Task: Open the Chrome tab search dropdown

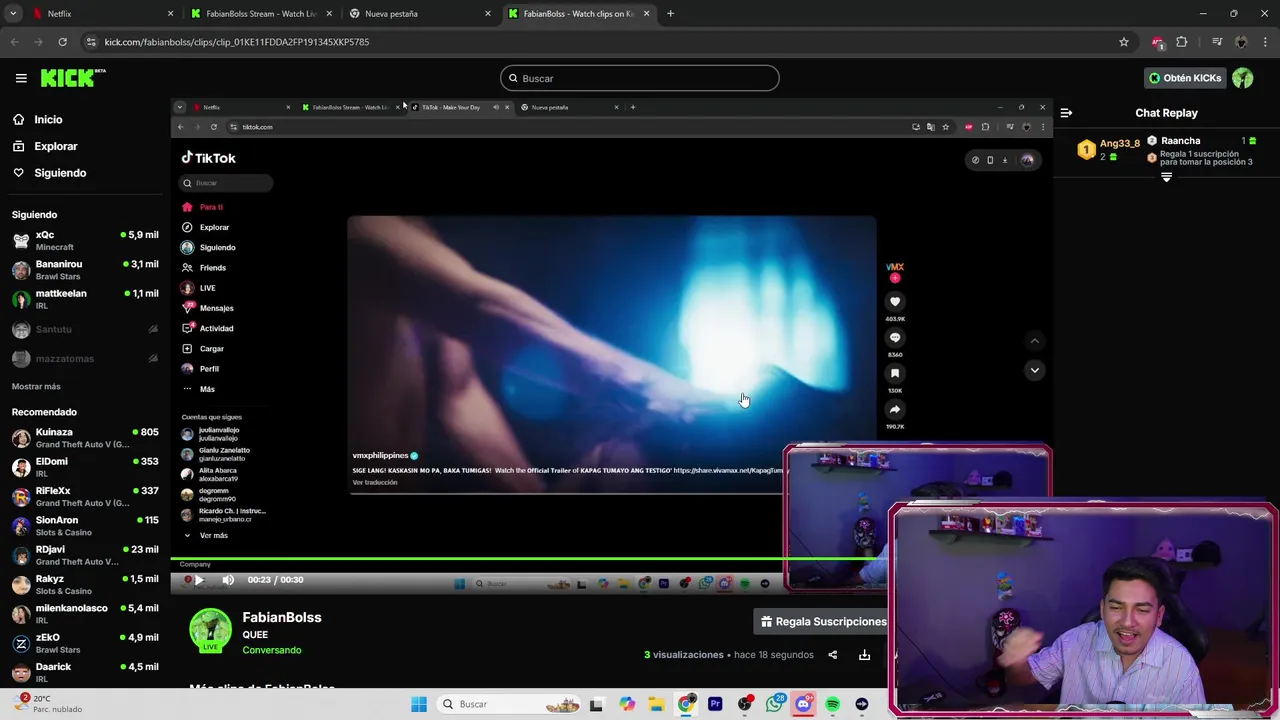Action: click(13, 14)
